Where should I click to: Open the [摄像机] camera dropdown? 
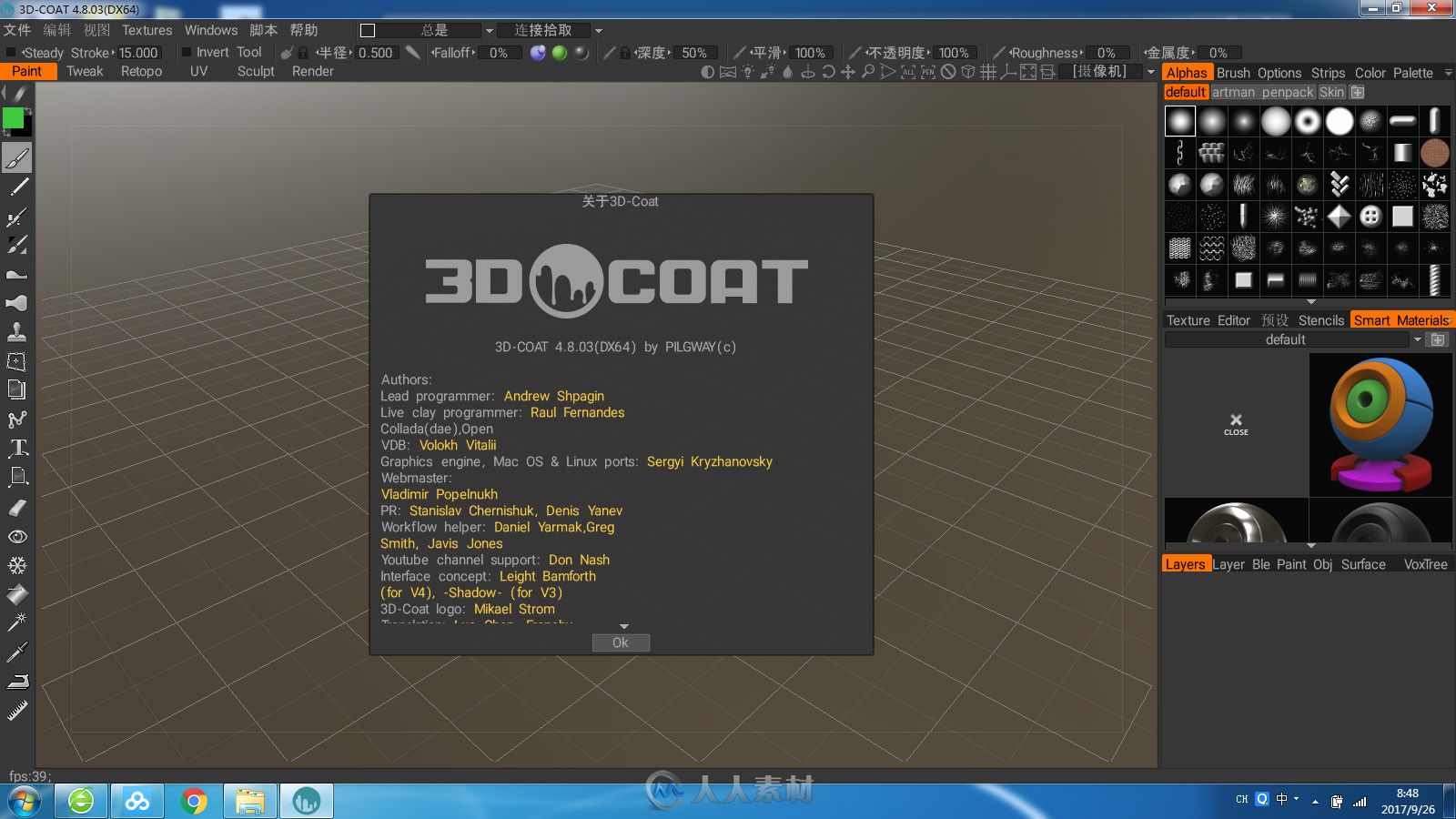click(1150, 72)
